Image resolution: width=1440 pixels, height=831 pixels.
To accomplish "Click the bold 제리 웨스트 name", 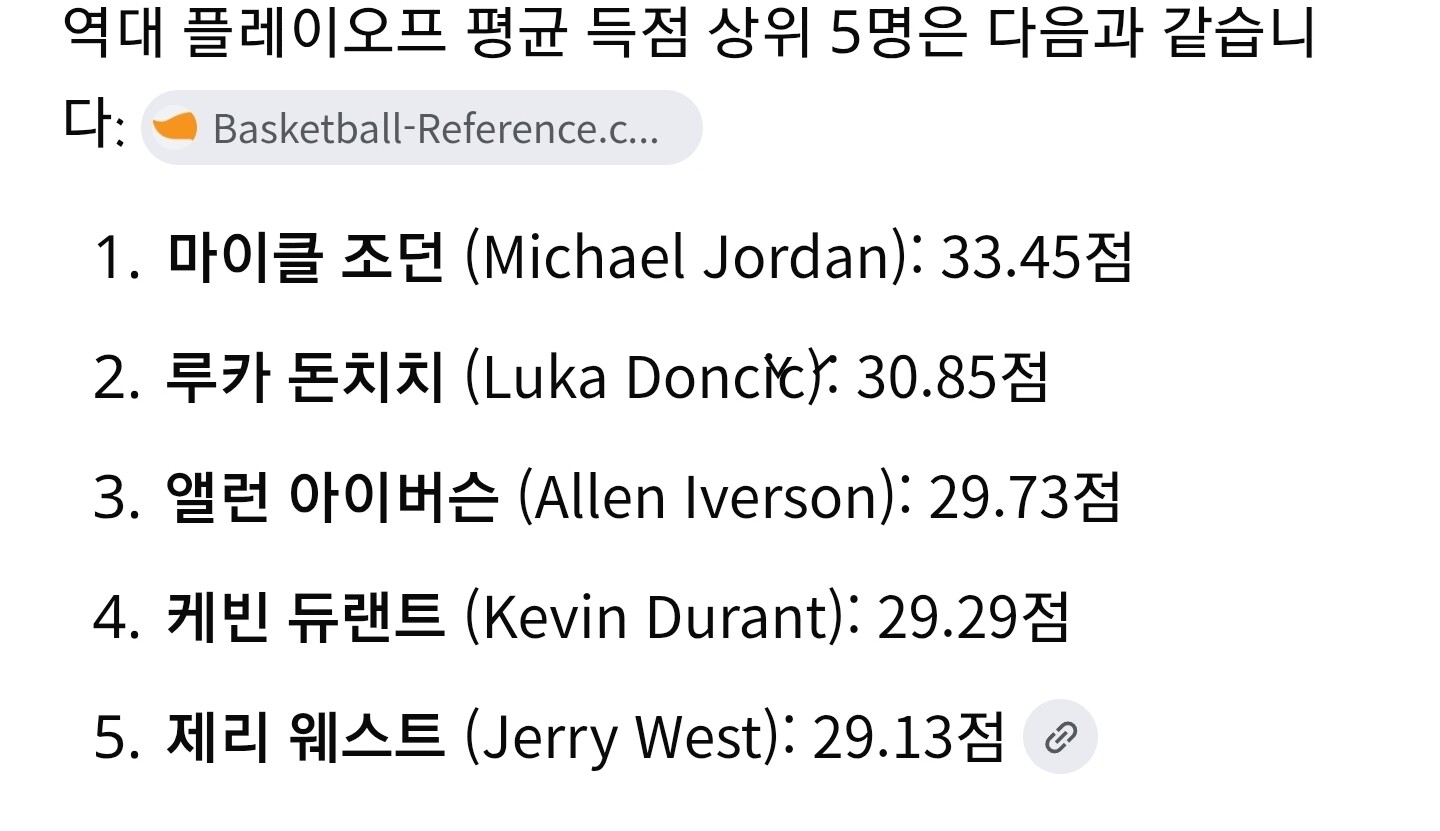I will [305, 737].
